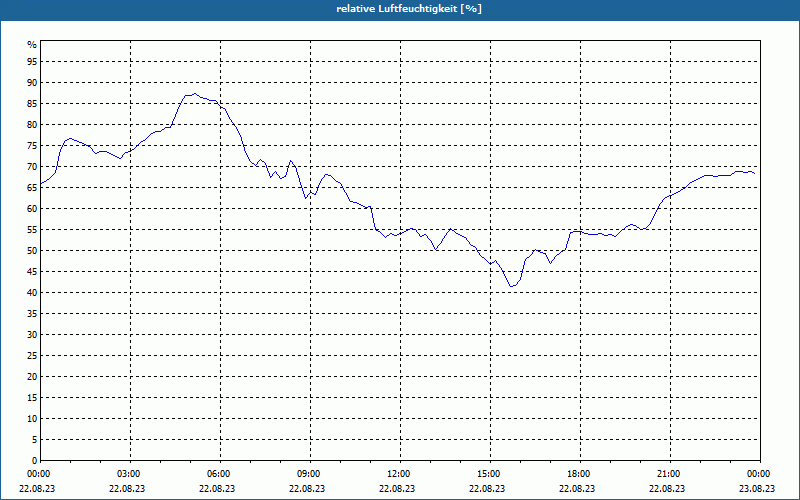Select the 80 y-axis label
Viewport: 800px width, 500px height.
(32, 124)
